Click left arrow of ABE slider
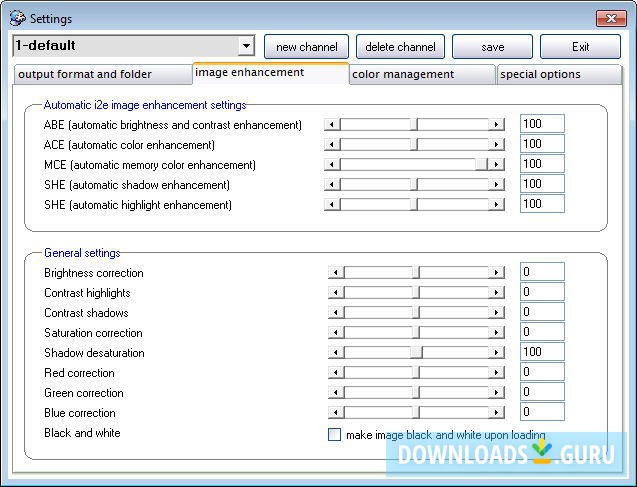Image resolution: width=637 pixels, height=487 pixels. point(332,124)
